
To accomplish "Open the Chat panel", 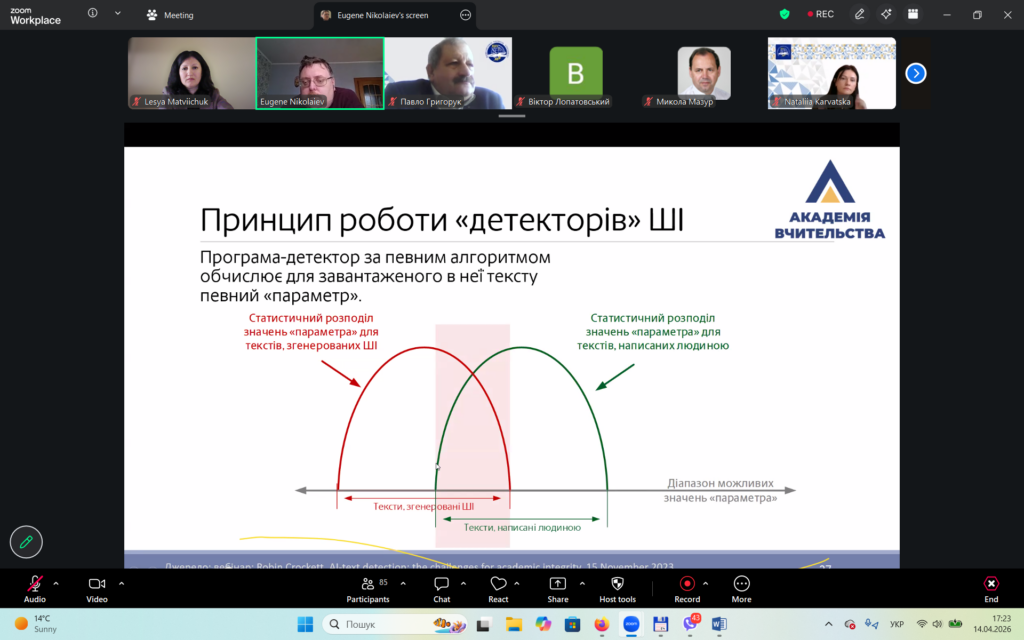I will pyautogui.click(x=441, y=584).
